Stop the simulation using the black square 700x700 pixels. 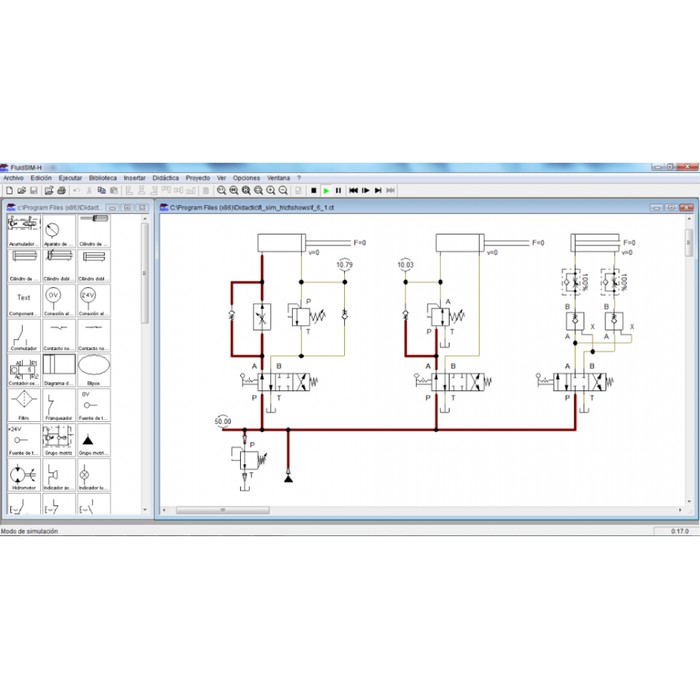click(x=313, y=190)
